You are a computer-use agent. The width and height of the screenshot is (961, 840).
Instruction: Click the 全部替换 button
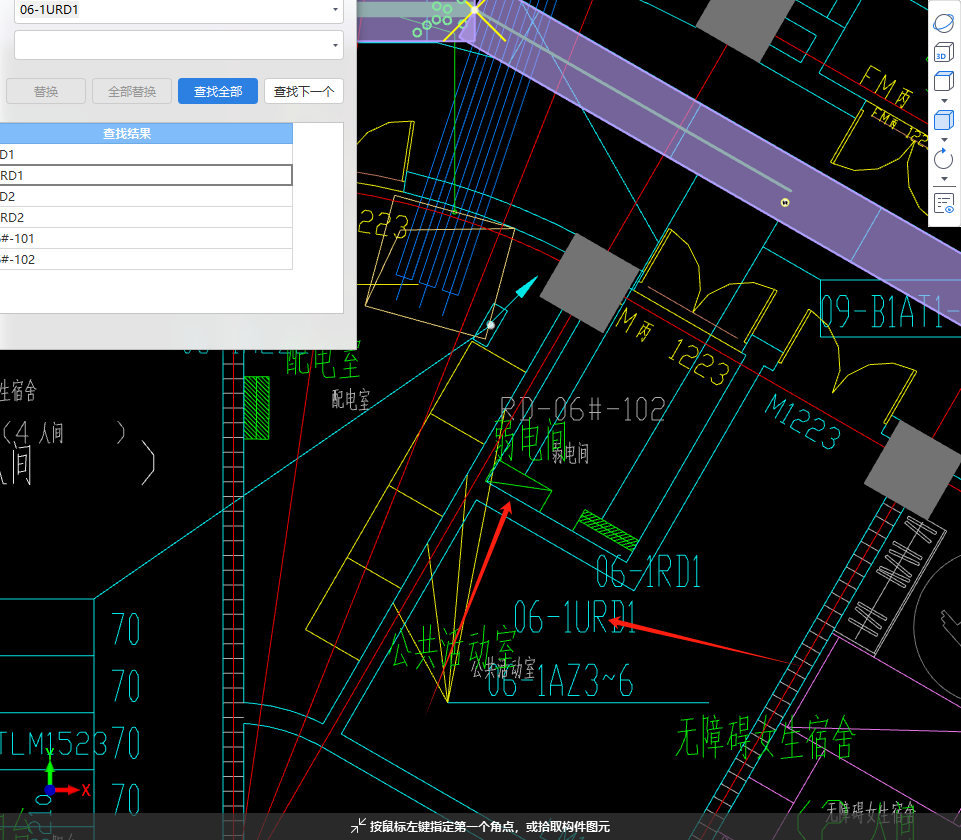[132, 91]
